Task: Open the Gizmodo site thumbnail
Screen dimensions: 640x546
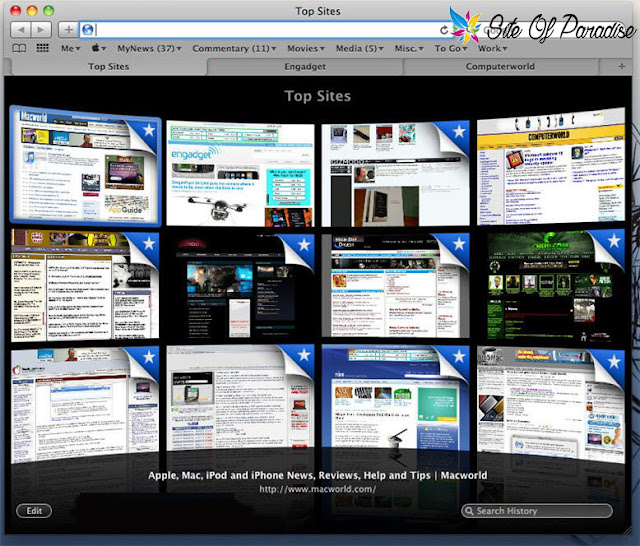Action: click(396, 174)
